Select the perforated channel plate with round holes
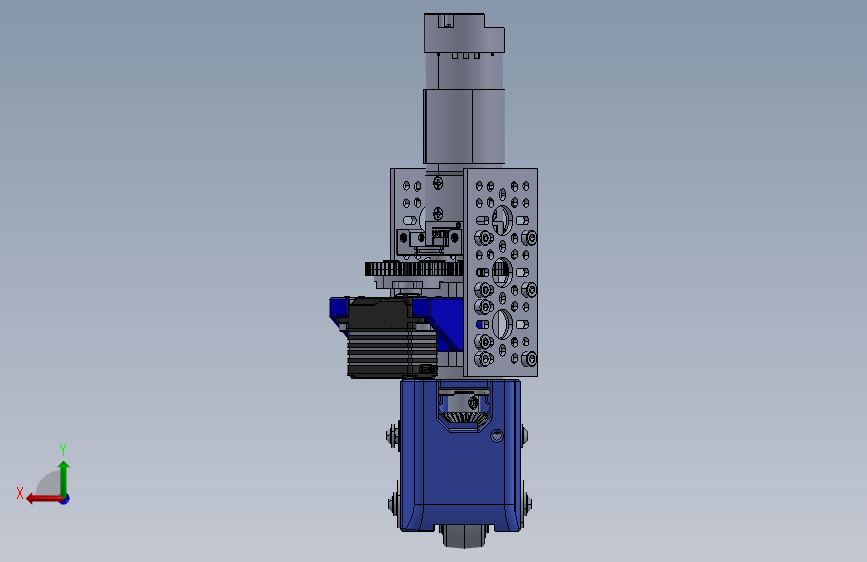 click(501, 272)
